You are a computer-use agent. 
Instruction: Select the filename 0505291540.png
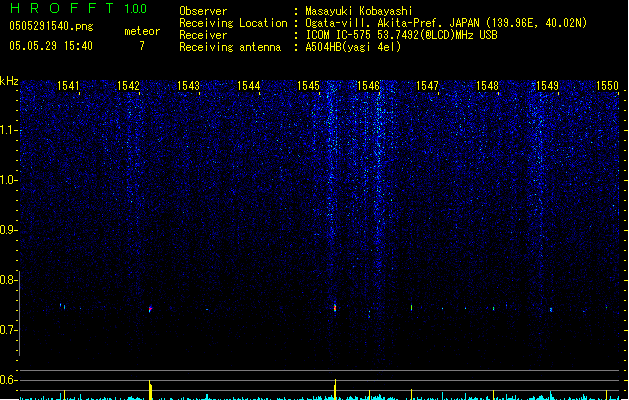coord(51,26)
